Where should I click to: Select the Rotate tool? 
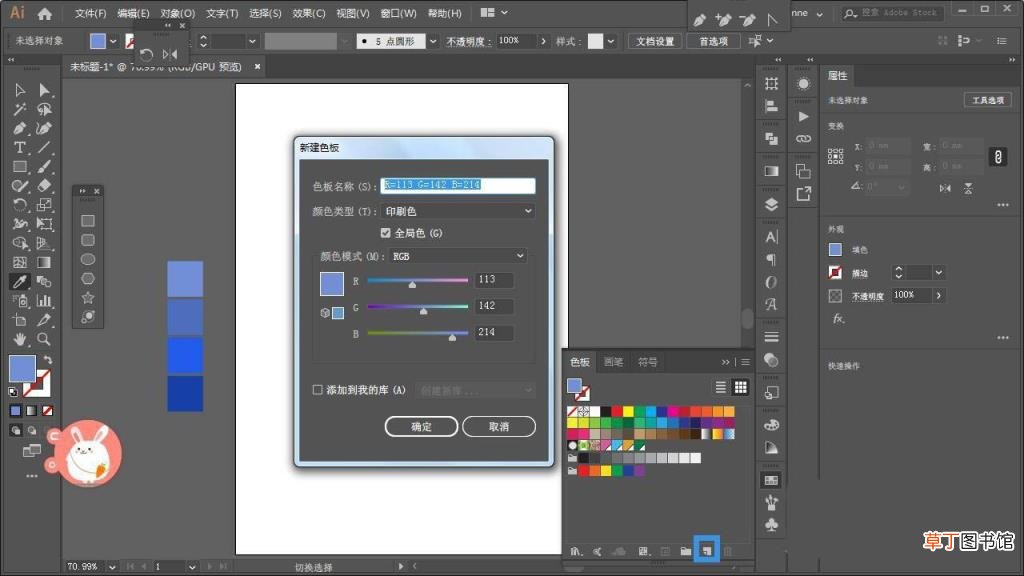(x=20, y=204)
